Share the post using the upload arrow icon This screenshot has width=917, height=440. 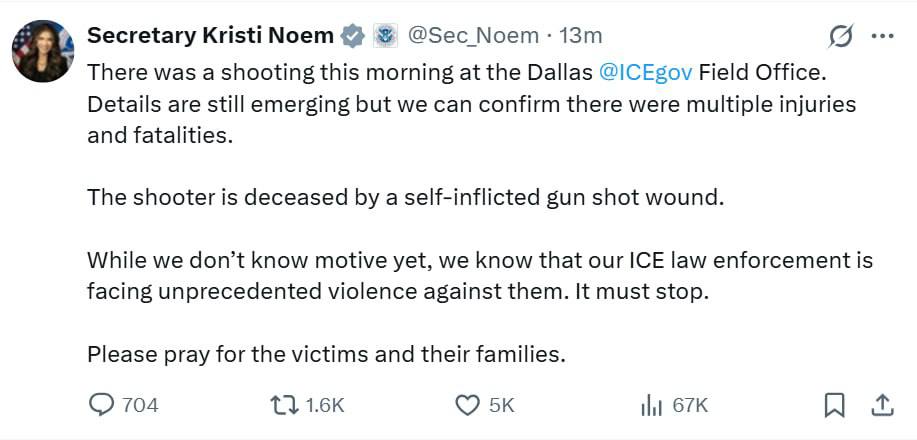(x=882, y=405)
